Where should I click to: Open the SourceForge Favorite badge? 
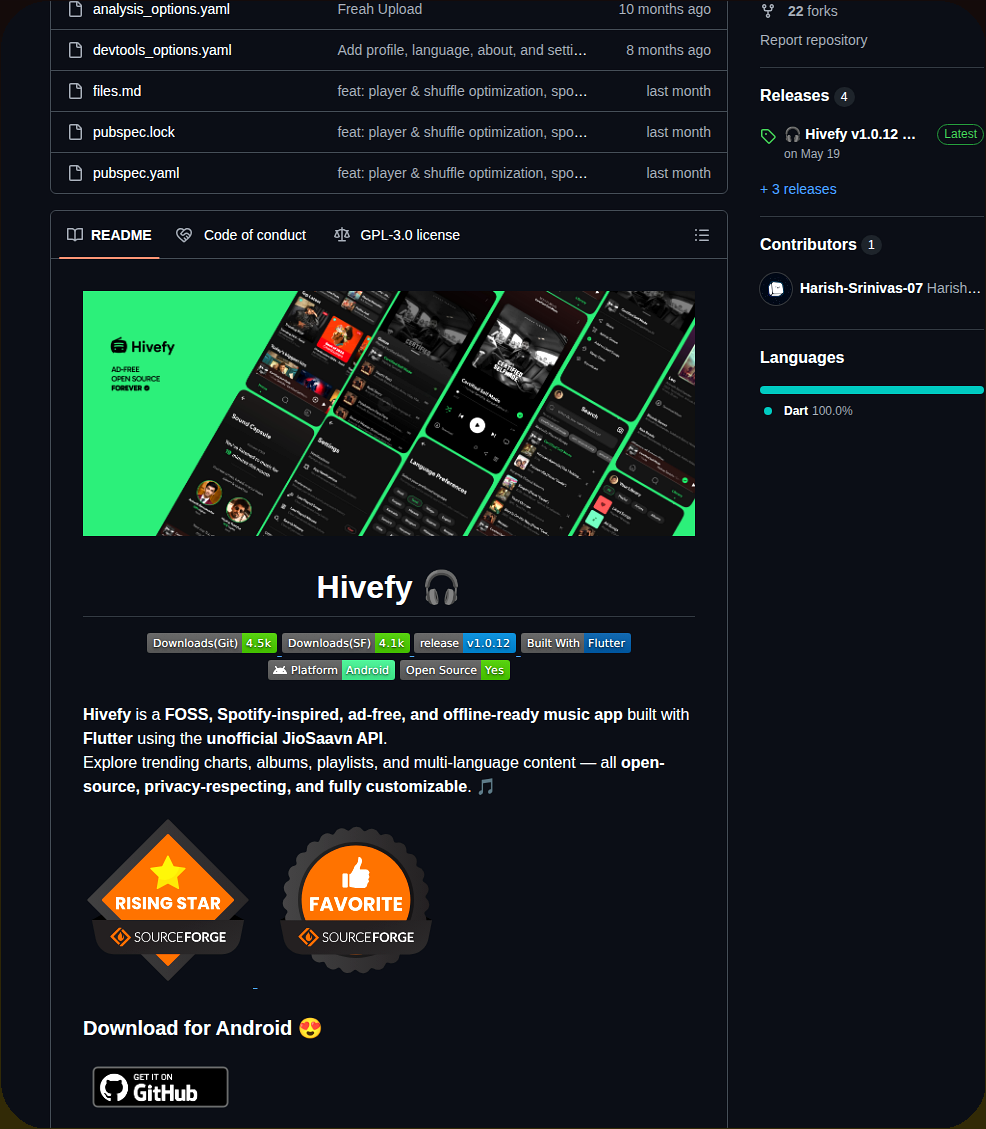pos(356,900)
